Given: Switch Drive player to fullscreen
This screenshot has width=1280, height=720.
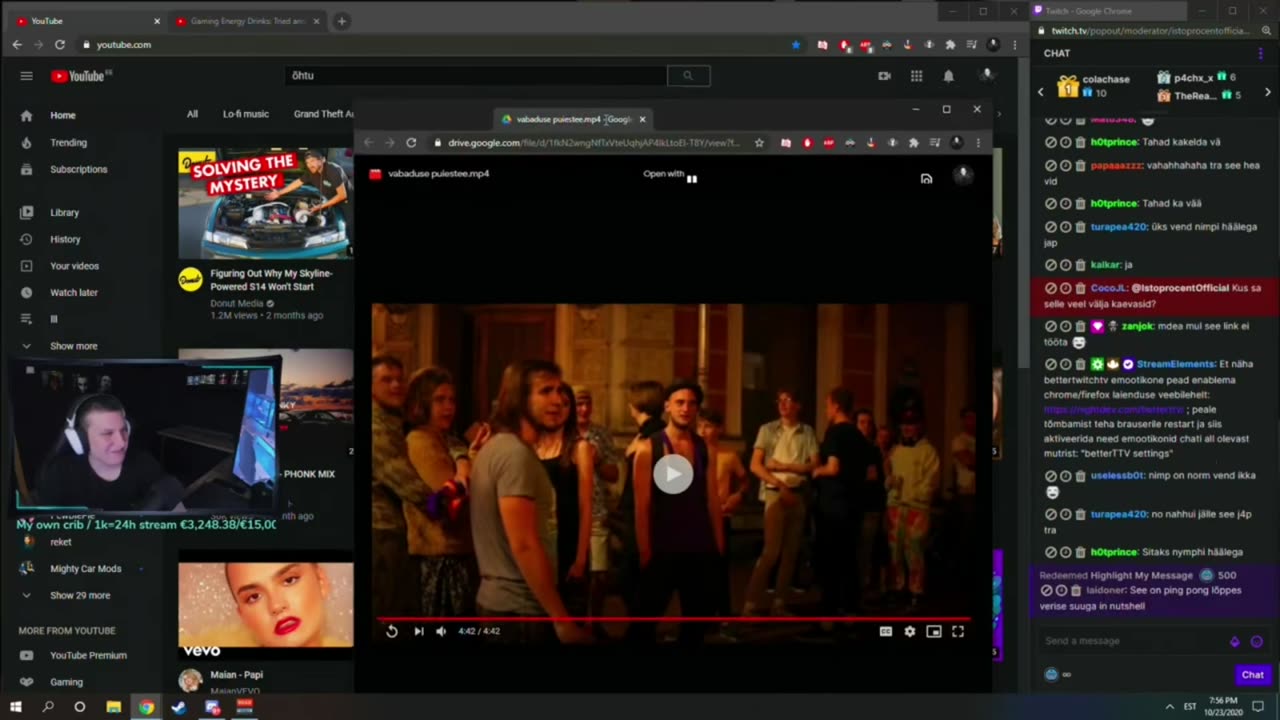Looking at the screenshot, I should coord(958,631).
